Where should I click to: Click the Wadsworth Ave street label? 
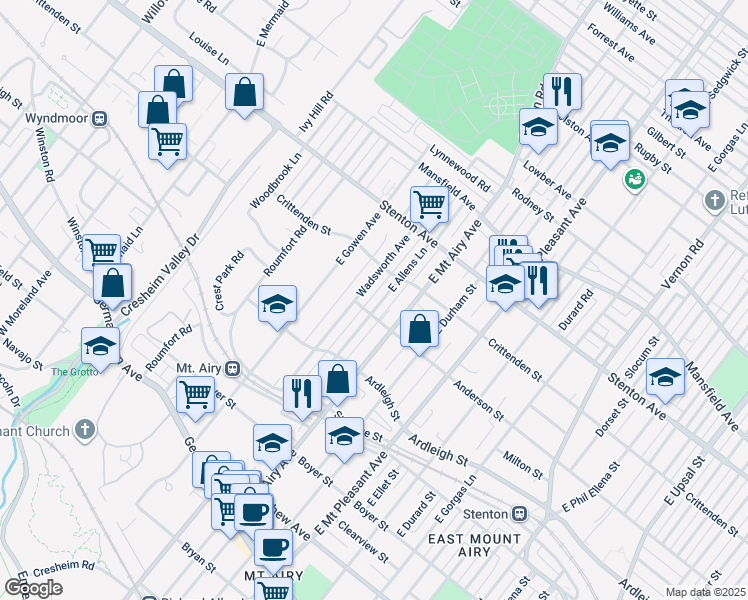(x=383, y=266)
